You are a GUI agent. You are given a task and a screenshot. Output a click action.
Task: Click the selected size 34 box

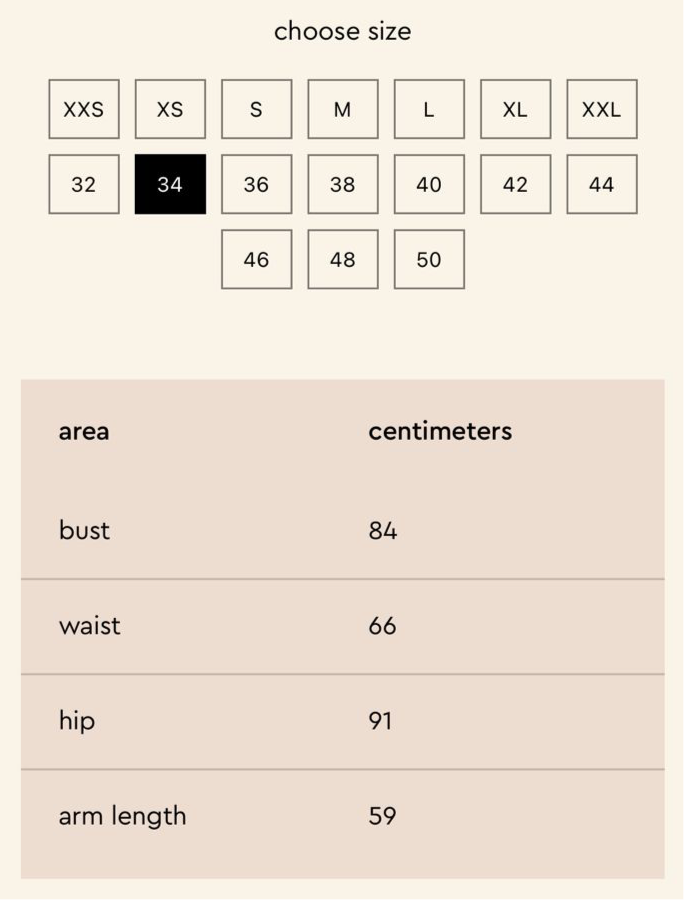click(x=170, y=184)
